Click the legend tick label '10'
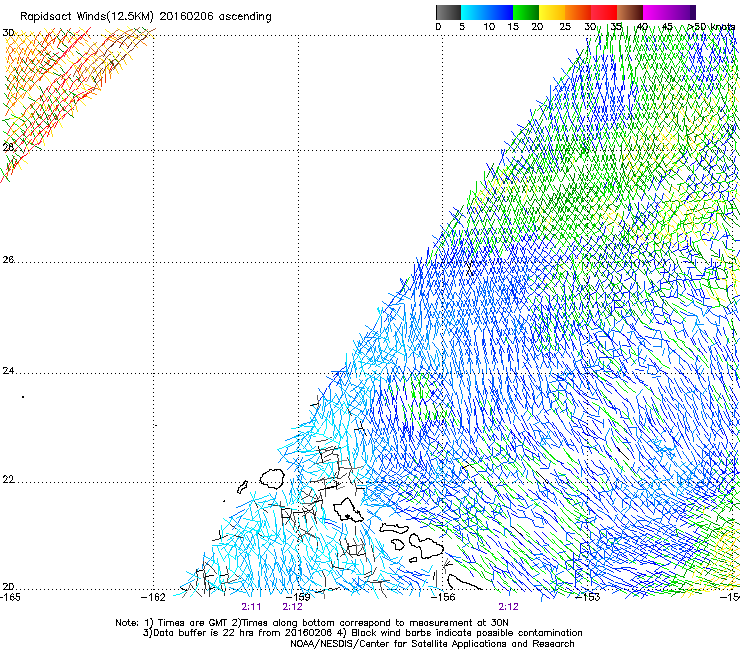The height and width of the screenshot is (650, 740). tap(489, 26)
